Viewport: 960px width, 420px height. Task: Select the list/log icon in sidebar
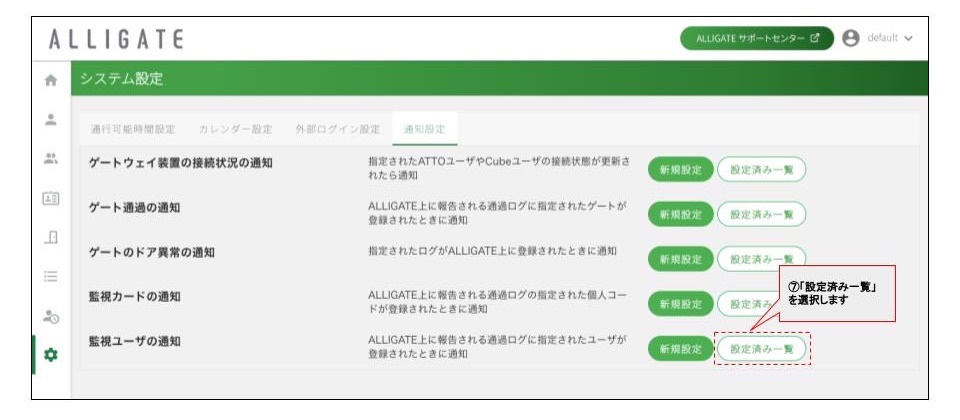51,276
